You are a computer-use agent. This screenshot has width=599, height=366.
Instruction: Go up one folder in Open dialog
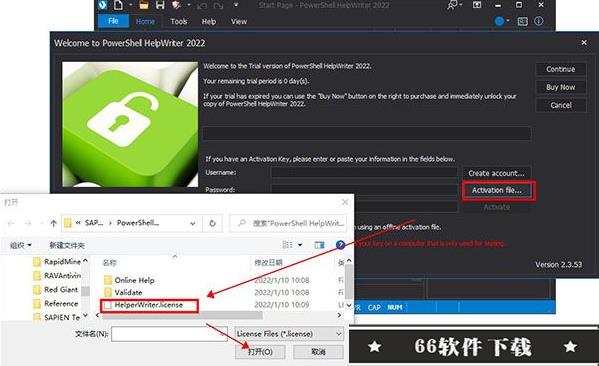pyautogui.click(x=53, y=223)
